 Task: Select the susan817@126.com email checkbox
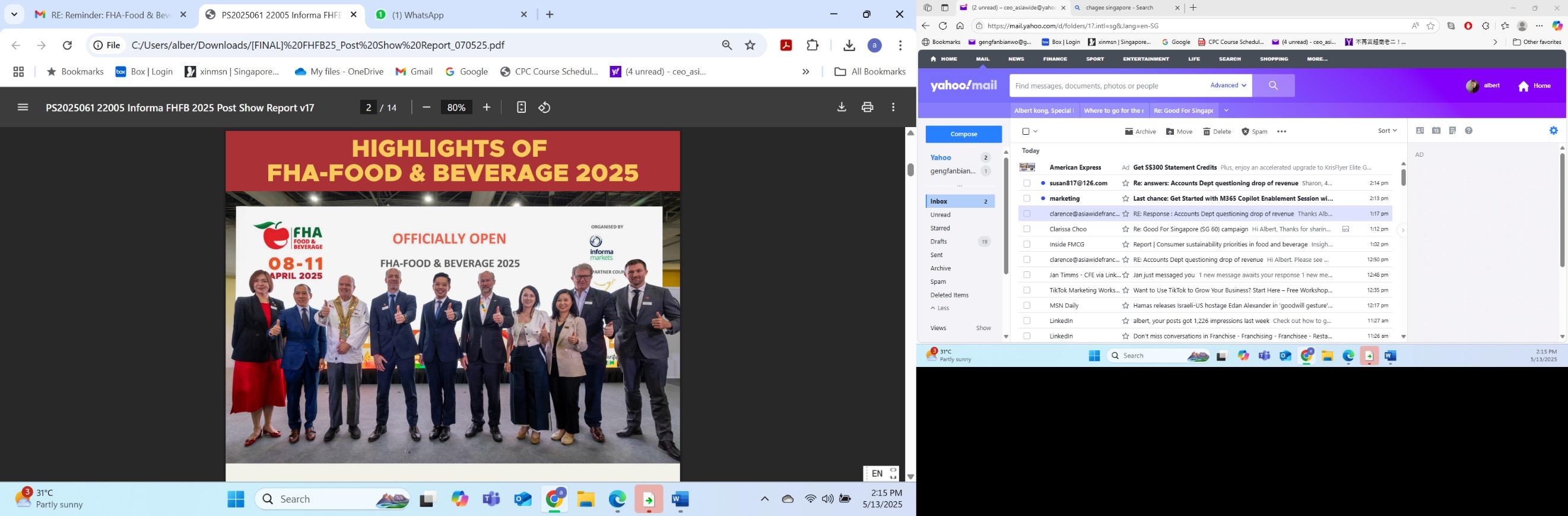(1027, 183)
